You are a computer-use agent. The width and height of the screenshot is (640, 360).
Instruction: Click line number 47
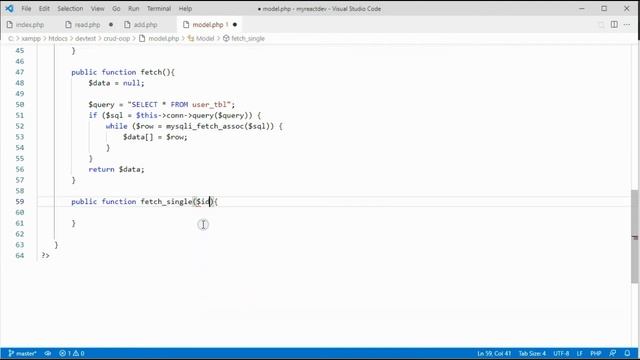[20, 72]
